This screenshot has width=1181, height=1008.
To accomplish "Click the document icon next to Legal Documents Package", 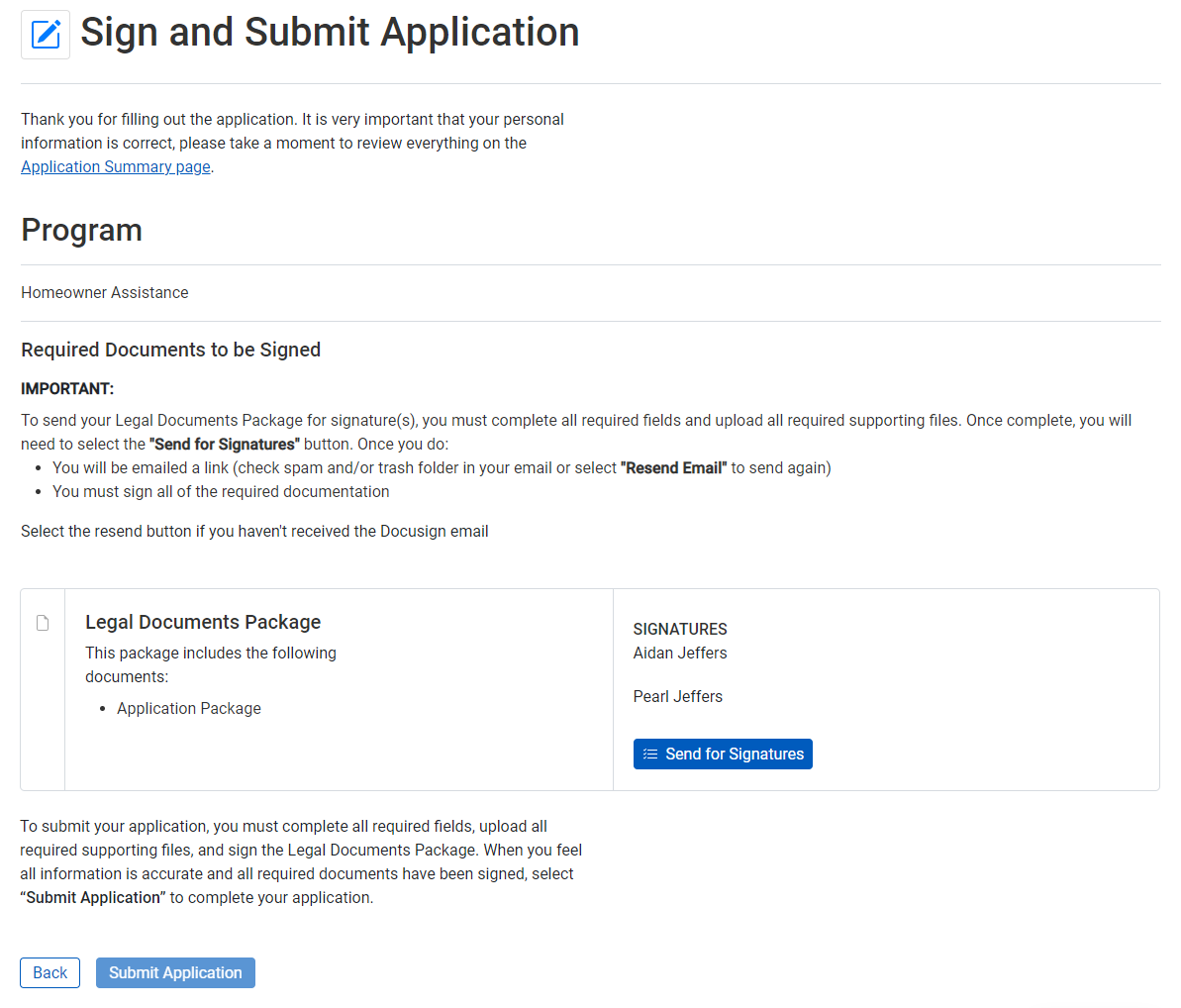I will [x=43, y=622].
